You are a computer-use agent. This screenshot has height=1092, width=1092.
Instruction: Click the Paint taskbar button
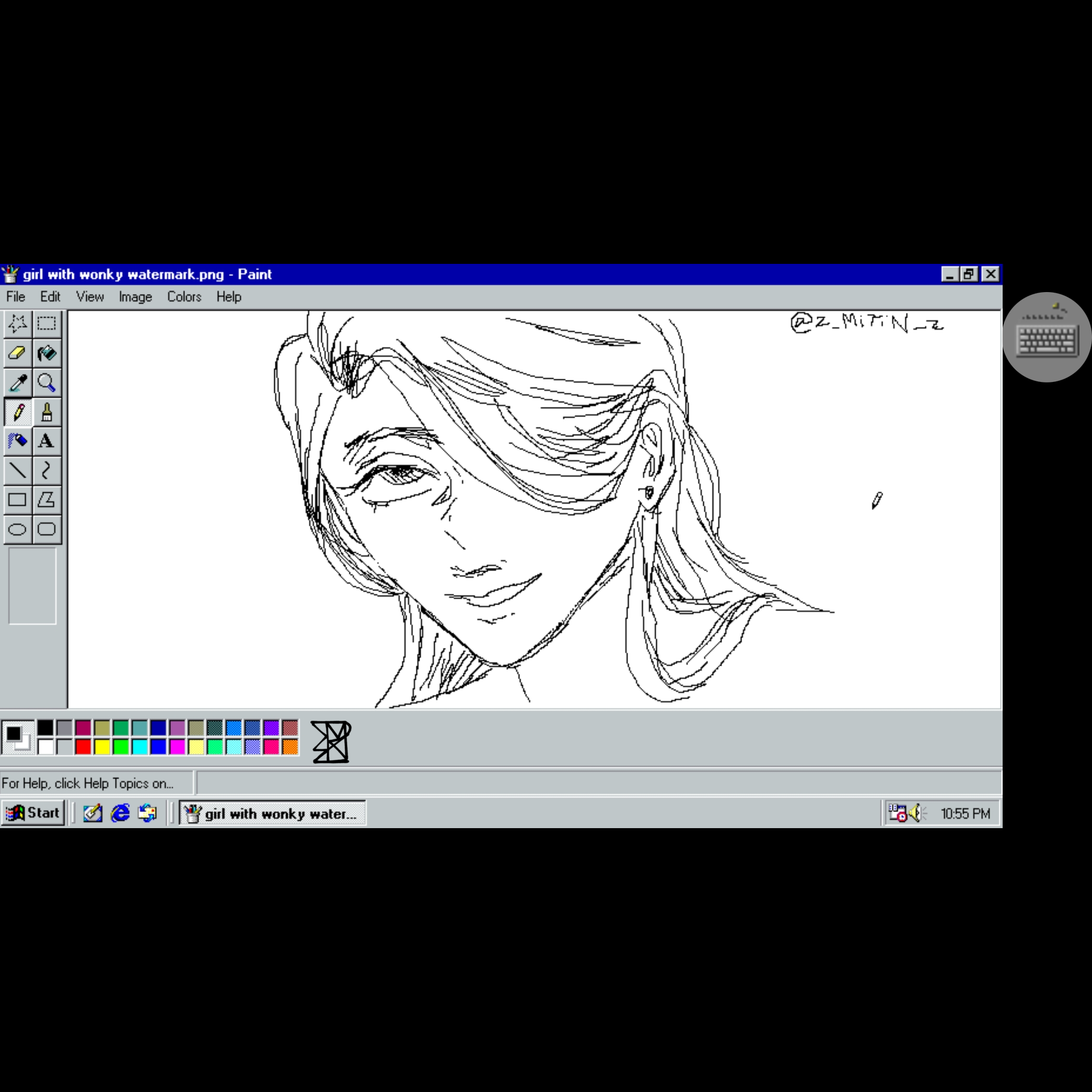(272, 814)
